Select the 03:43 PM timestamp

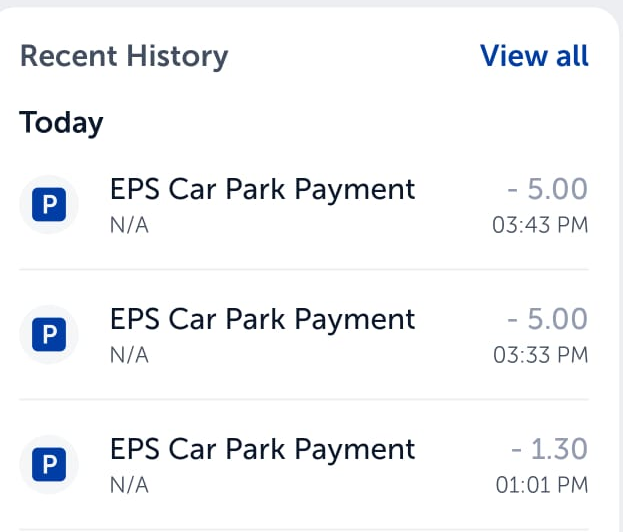540,225
